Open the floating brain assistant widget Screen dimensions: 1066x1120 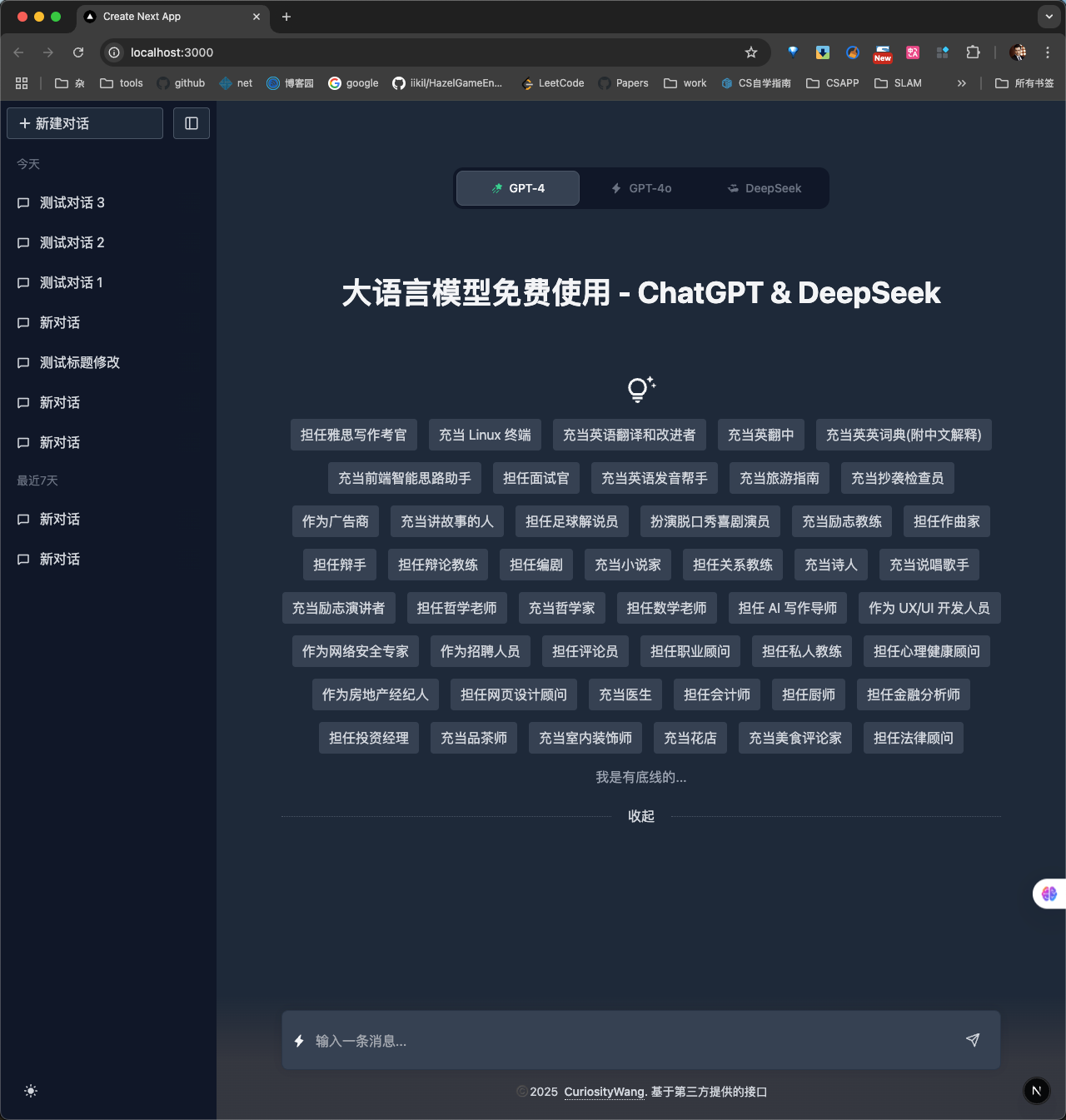pos(1049,894)
